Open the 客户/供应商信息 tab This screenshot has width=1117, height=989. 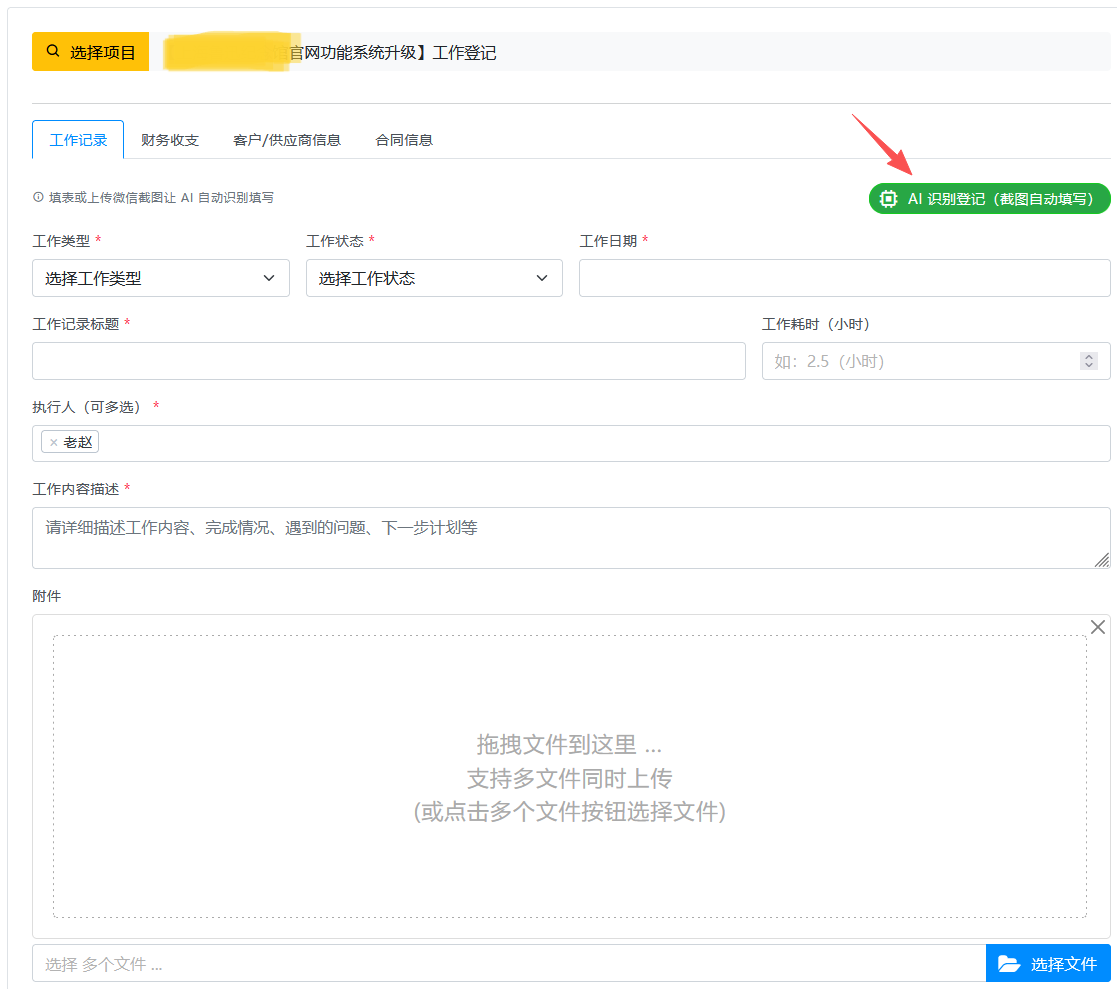point(286,140)
